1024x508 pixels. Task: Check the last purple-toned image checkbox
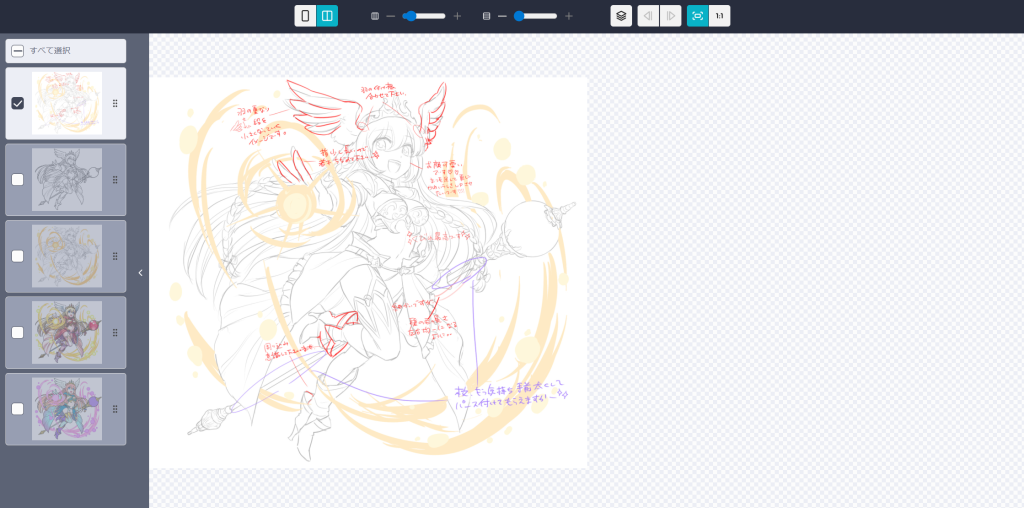[18, 409]
